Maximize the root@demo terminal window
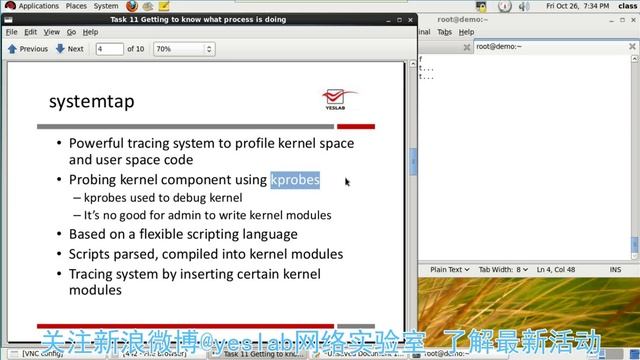 coord(622,20)
